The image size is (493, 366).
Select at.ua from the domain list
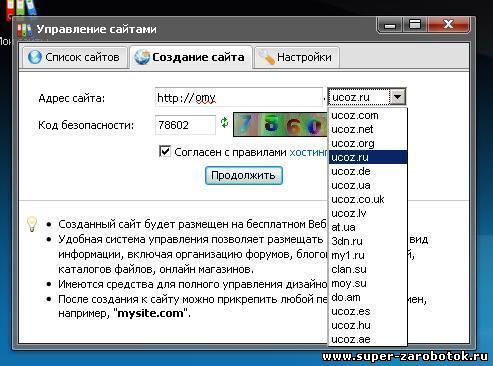[368, 227]
